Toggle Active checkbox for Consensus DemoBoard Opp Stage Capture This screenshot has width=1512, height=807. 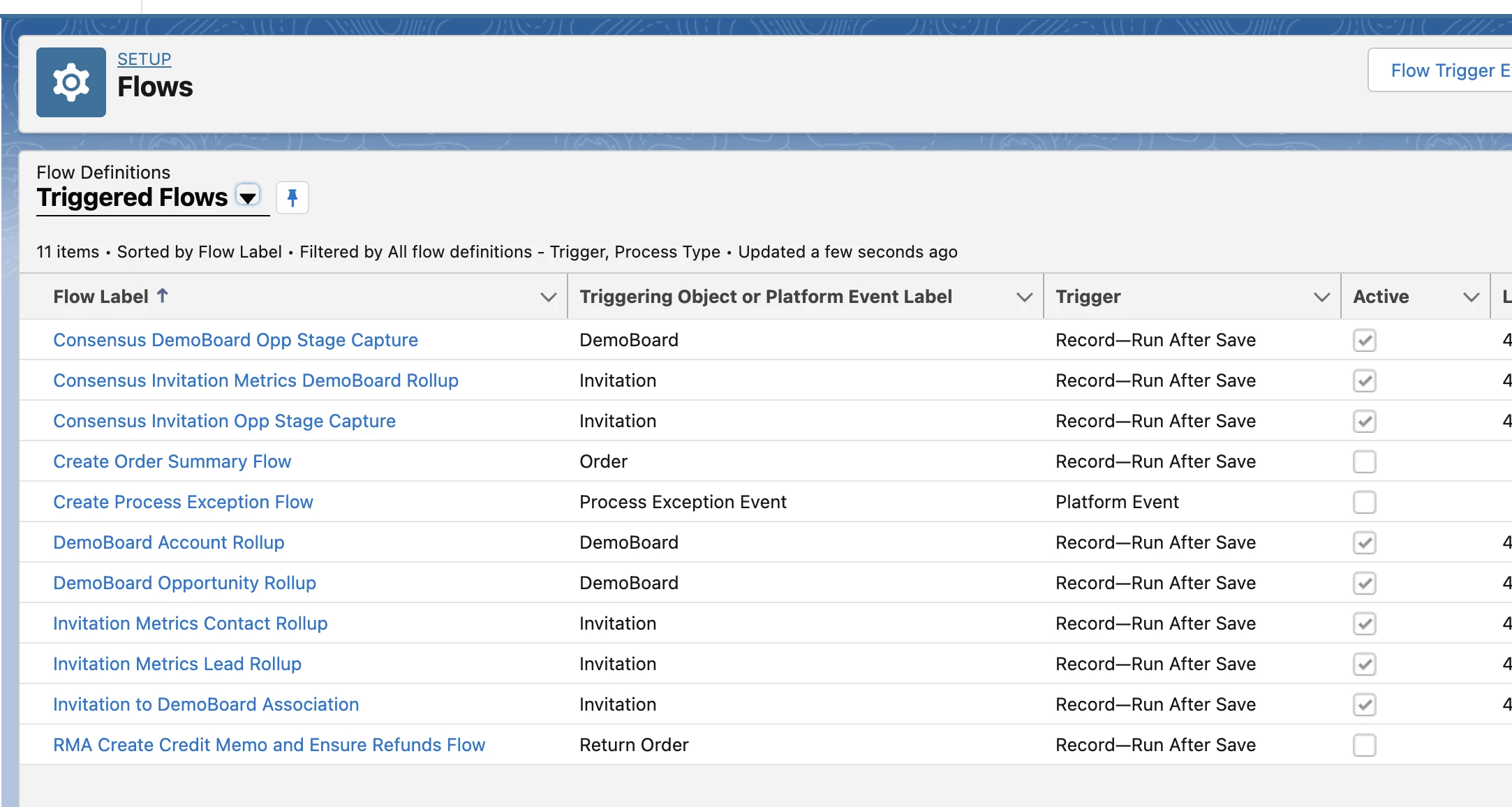tap(1364, 340)
